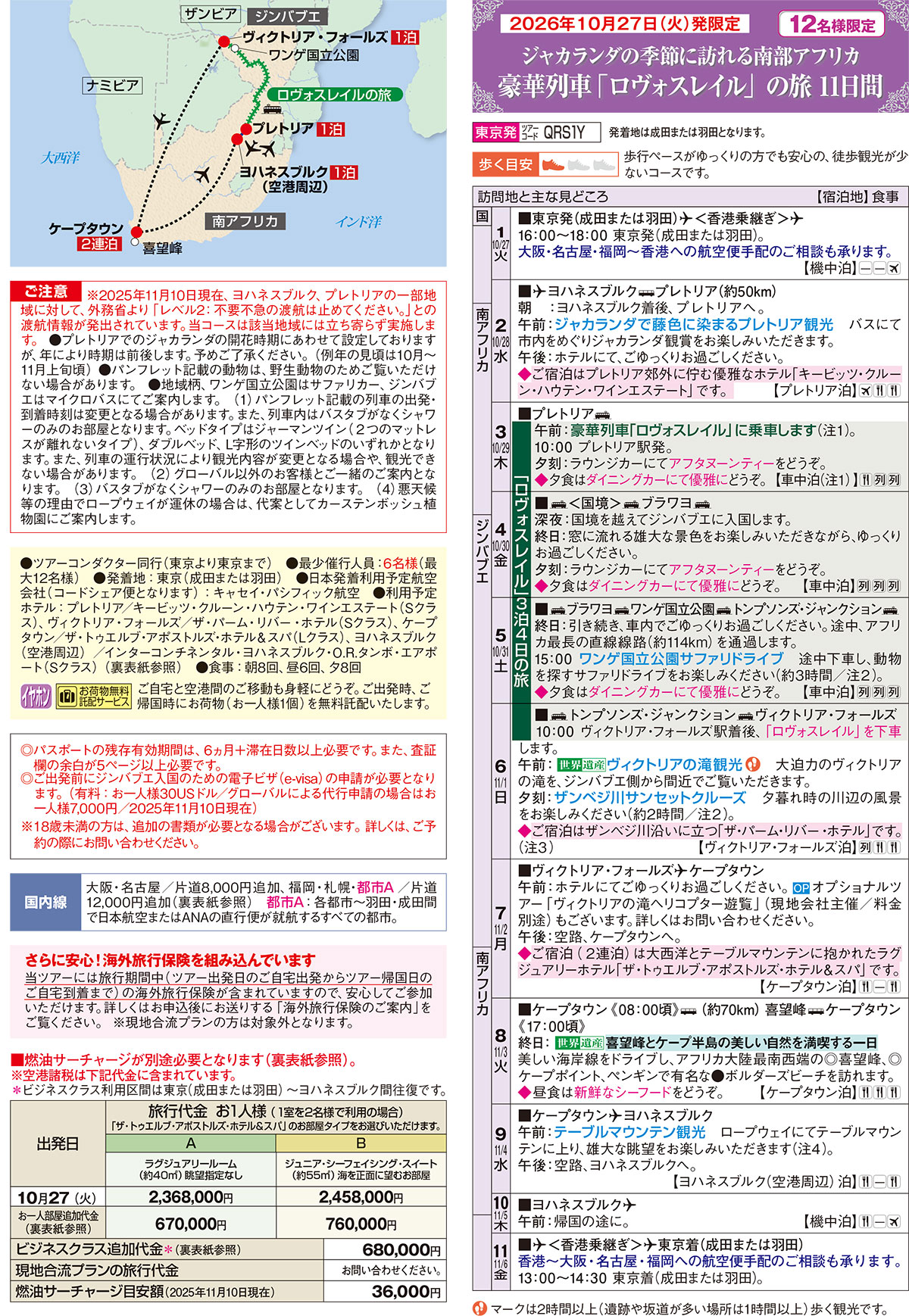Click the 世界遺産 badge beside 喜望峰とケープ半島
Viewport: 909px width, 1316px height.
tap(579, 1043)
